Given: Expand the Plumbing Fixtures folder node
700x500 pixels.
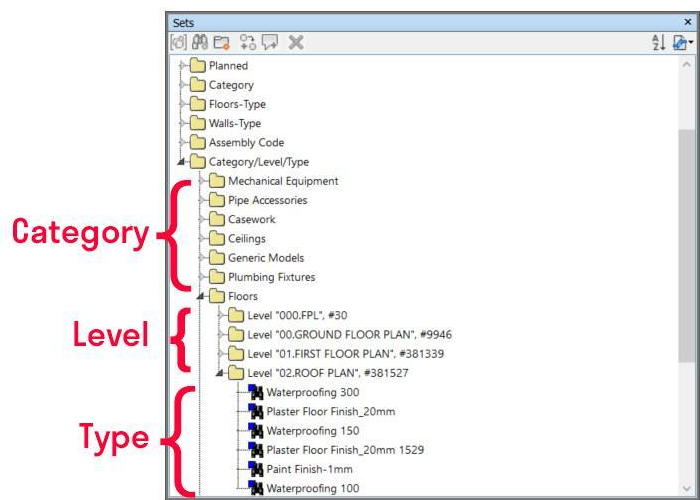Looking at the screenshot, I should point(201,277).
